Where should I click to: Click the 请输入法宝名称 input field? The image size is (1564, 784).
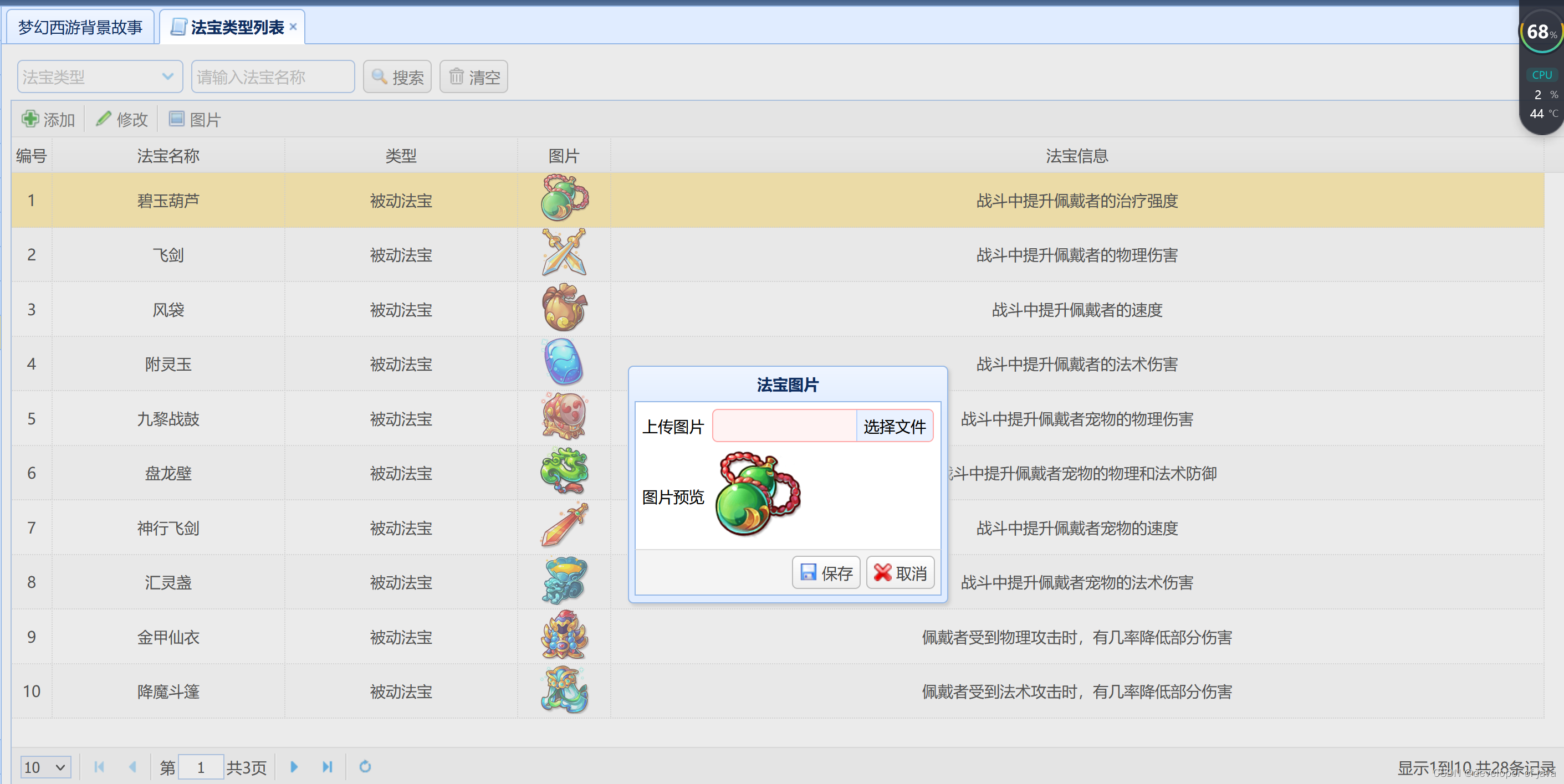273,76
